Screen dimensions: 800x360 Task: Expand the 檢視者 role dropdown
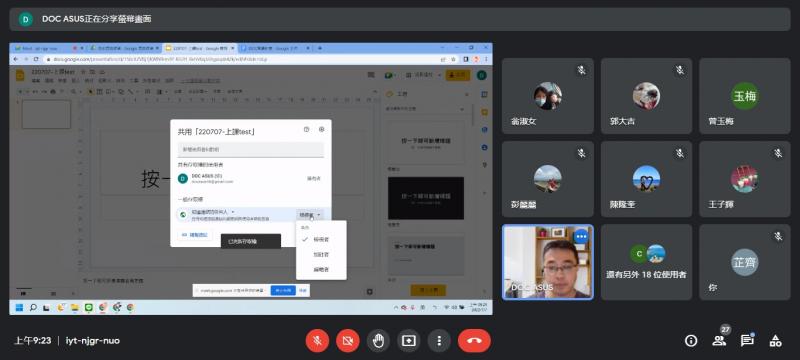tap(310, 215)
